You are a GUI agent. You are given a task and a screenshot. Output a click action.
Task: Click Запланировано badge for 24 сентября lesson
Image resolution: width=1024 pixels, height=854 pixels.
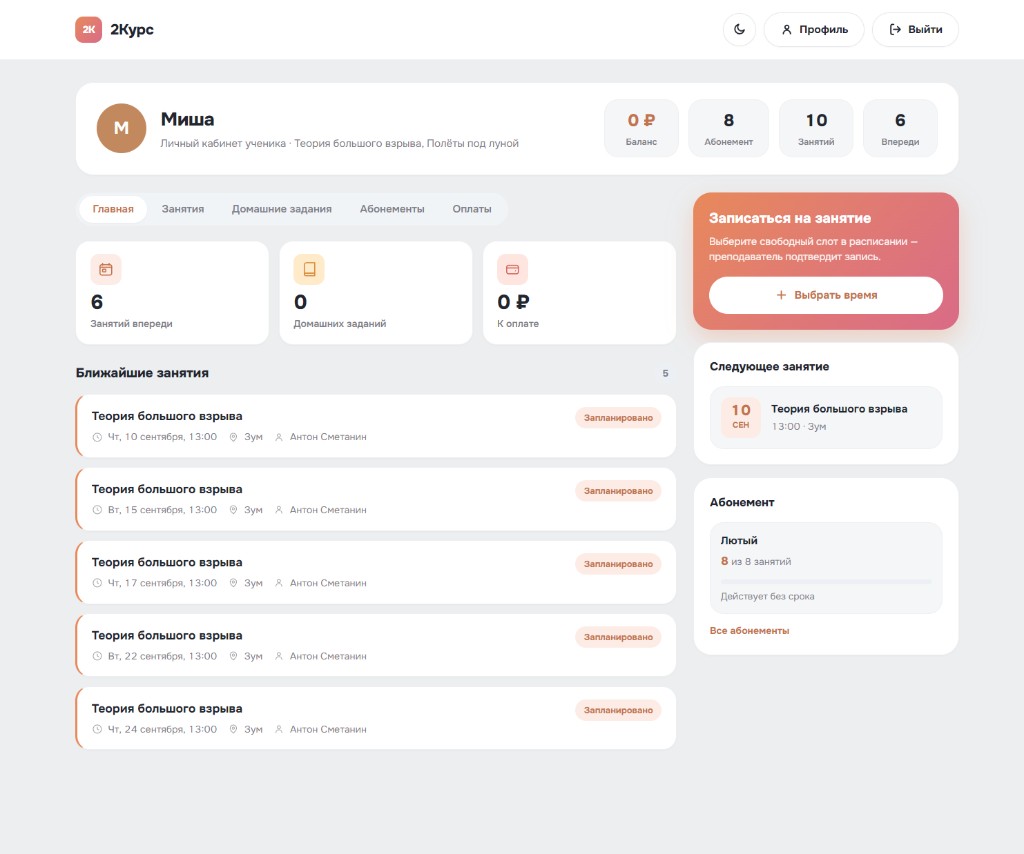tap(618, 710)
